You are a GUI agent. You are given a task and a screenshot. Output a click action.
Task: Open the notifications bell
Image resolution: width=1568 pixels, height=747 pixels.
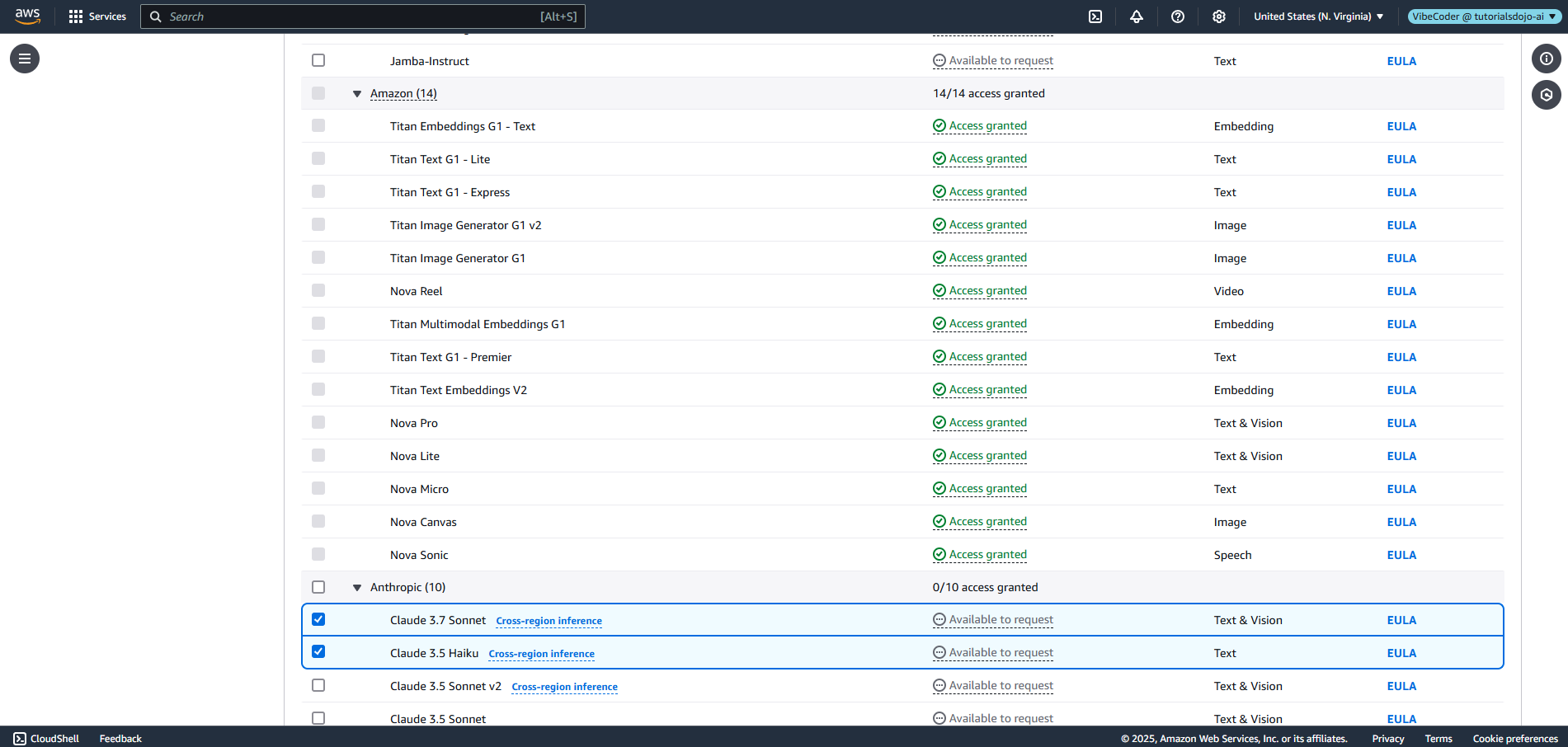click(1136, 16)
